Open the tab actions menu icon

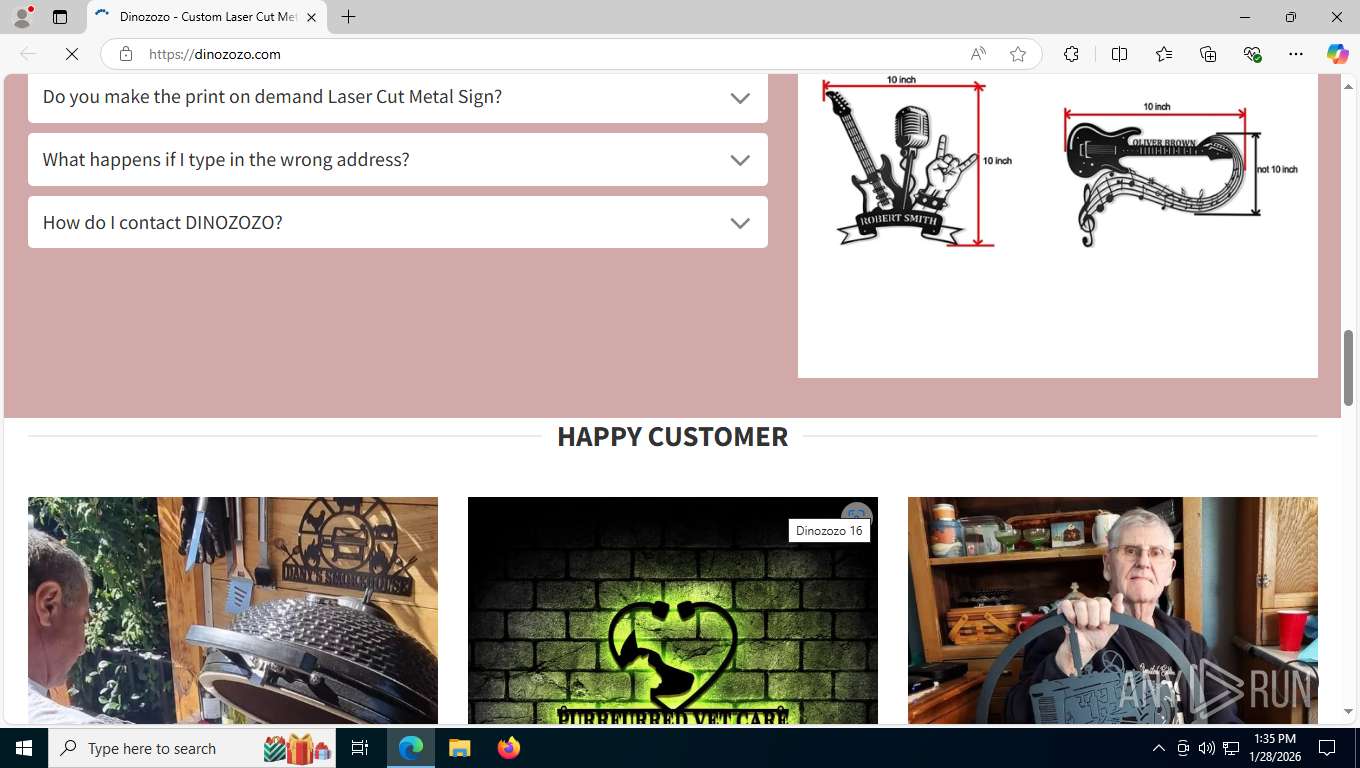pyautogui.click(x=60, y=17)
